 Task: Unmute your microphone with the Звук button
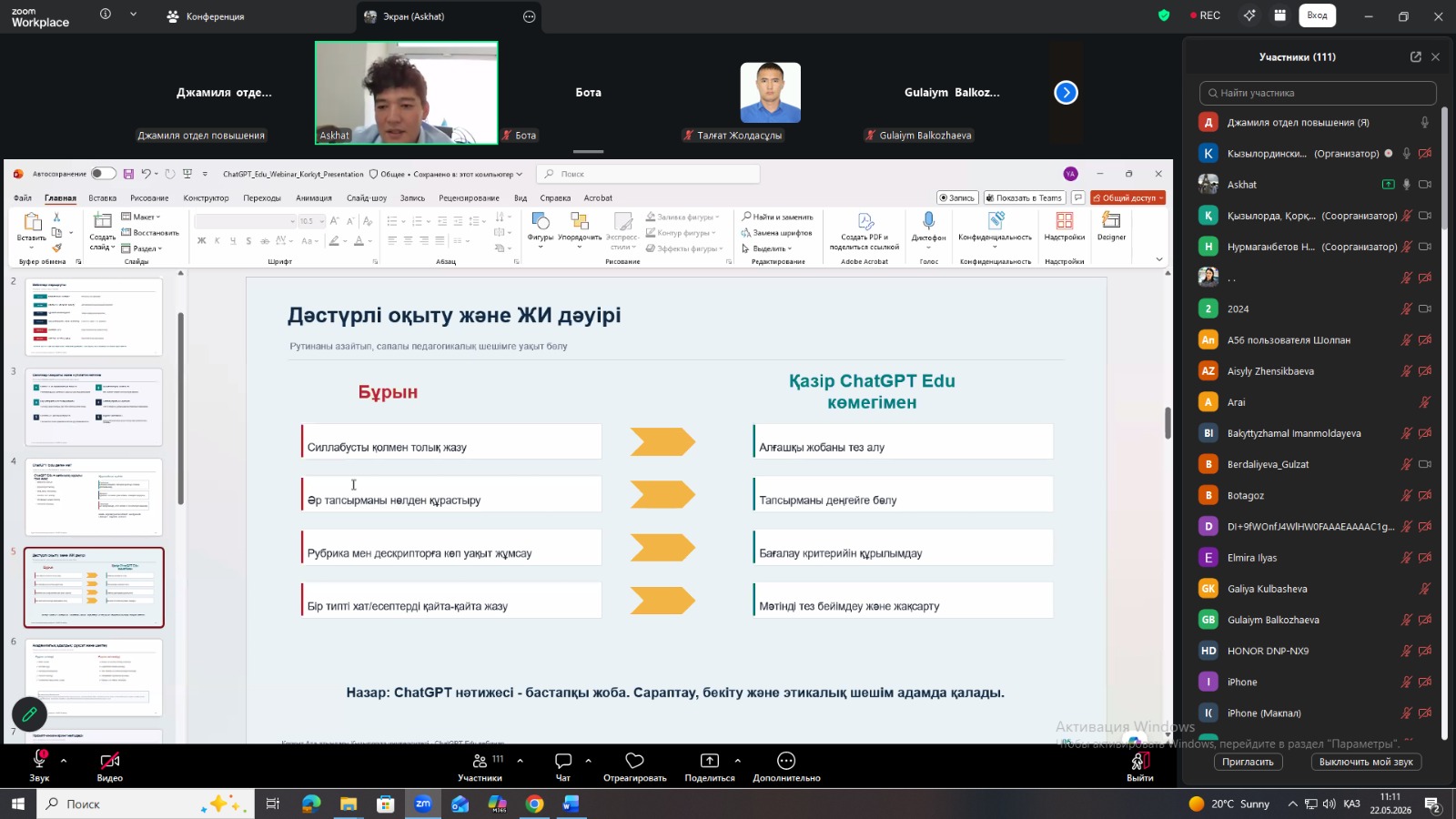(39, 766)
